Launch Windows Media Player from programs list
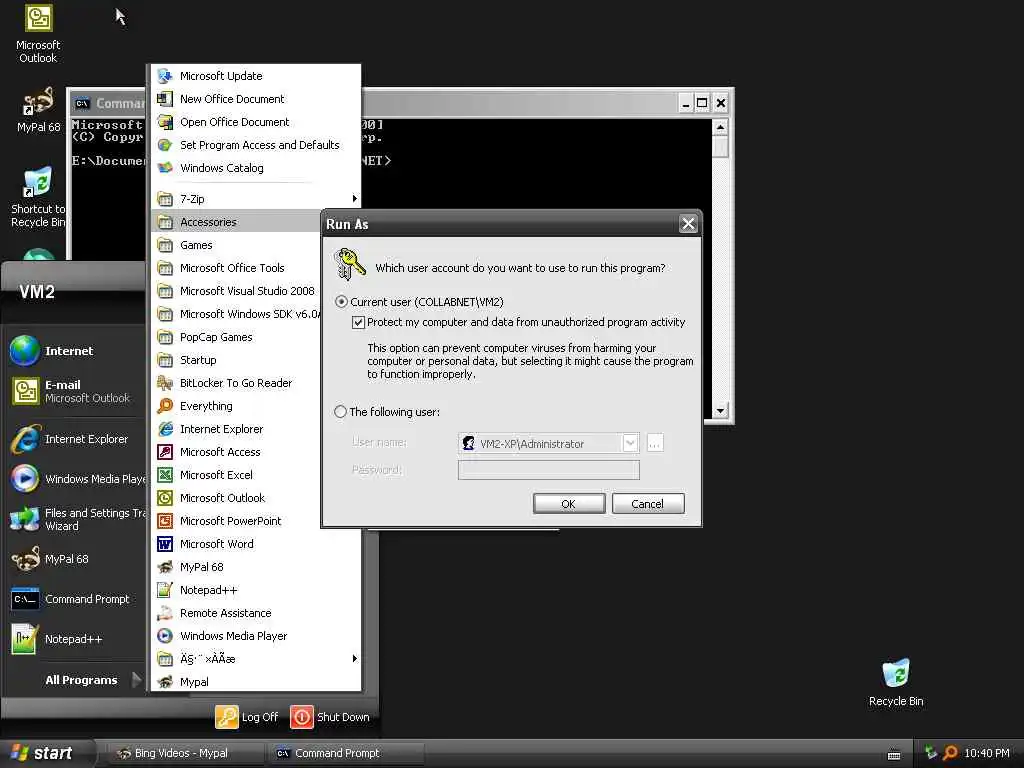Screen dimensions: 1024x768 pyautogui.click(x=255, y=636)
